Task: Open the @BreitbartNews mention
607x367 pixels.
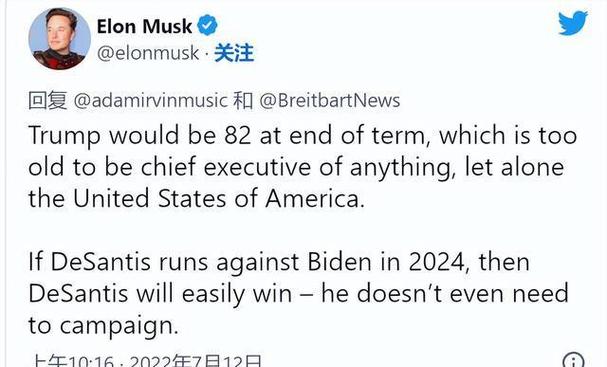Action: click(x=329, y=100)
